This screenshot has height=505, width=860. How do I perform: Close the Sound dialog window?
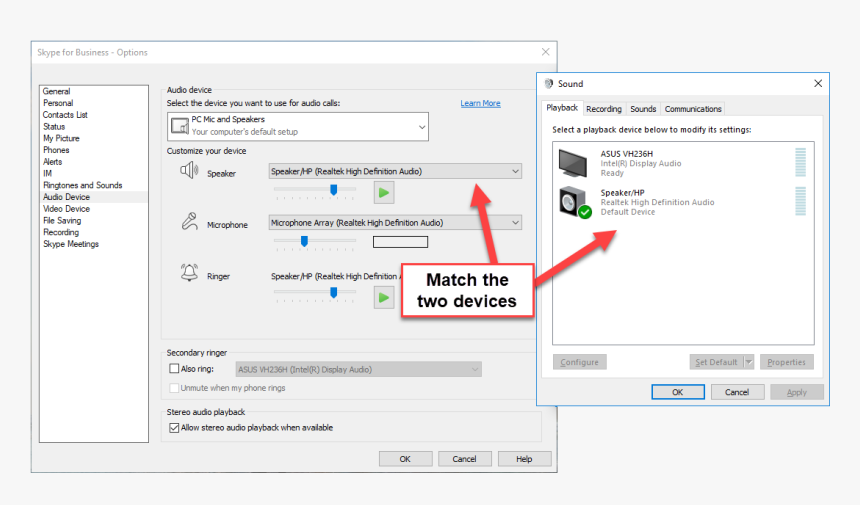coord(818,83)
